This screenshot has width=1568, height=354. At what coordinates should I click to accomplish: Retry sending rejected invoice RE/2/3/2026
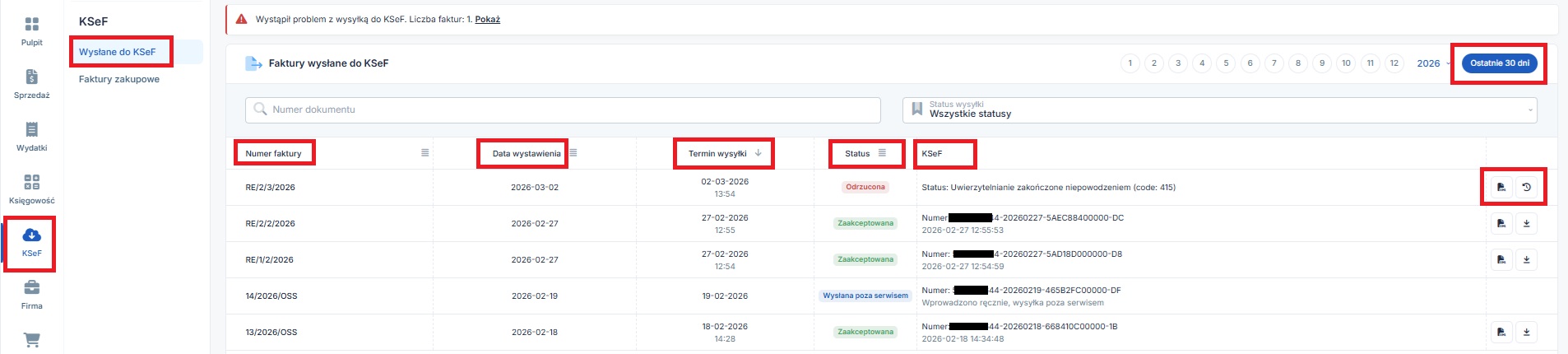tap(1526, 187)
